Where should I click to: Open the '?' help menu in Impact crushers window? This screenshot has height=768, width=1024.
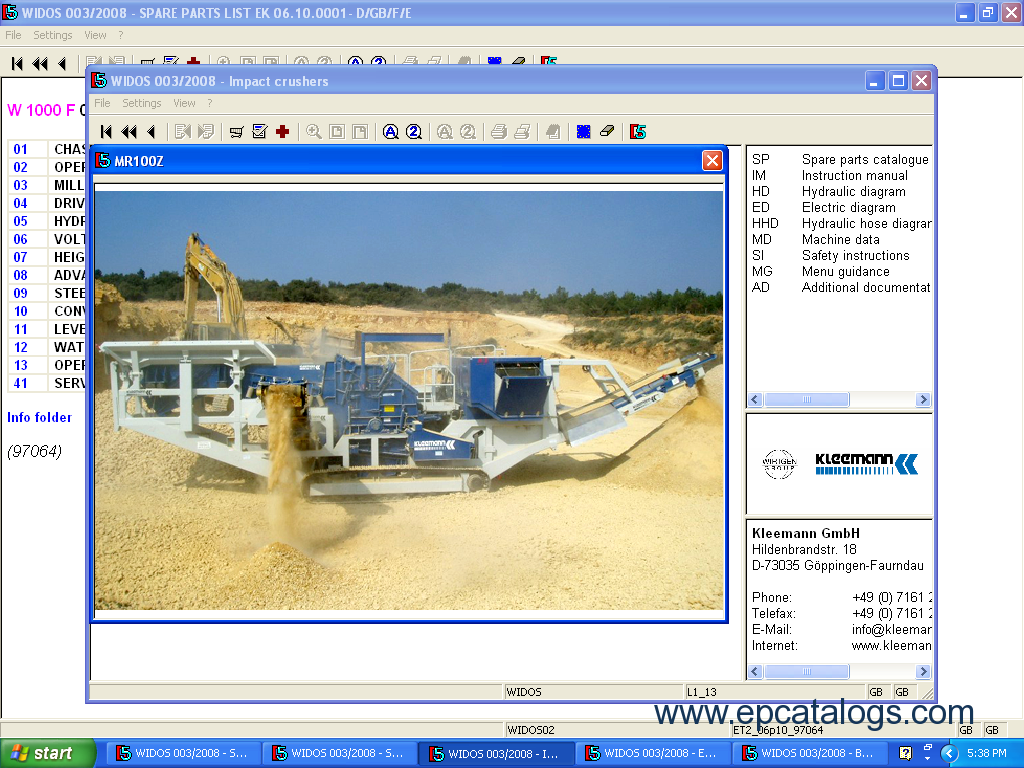(210, 103)
